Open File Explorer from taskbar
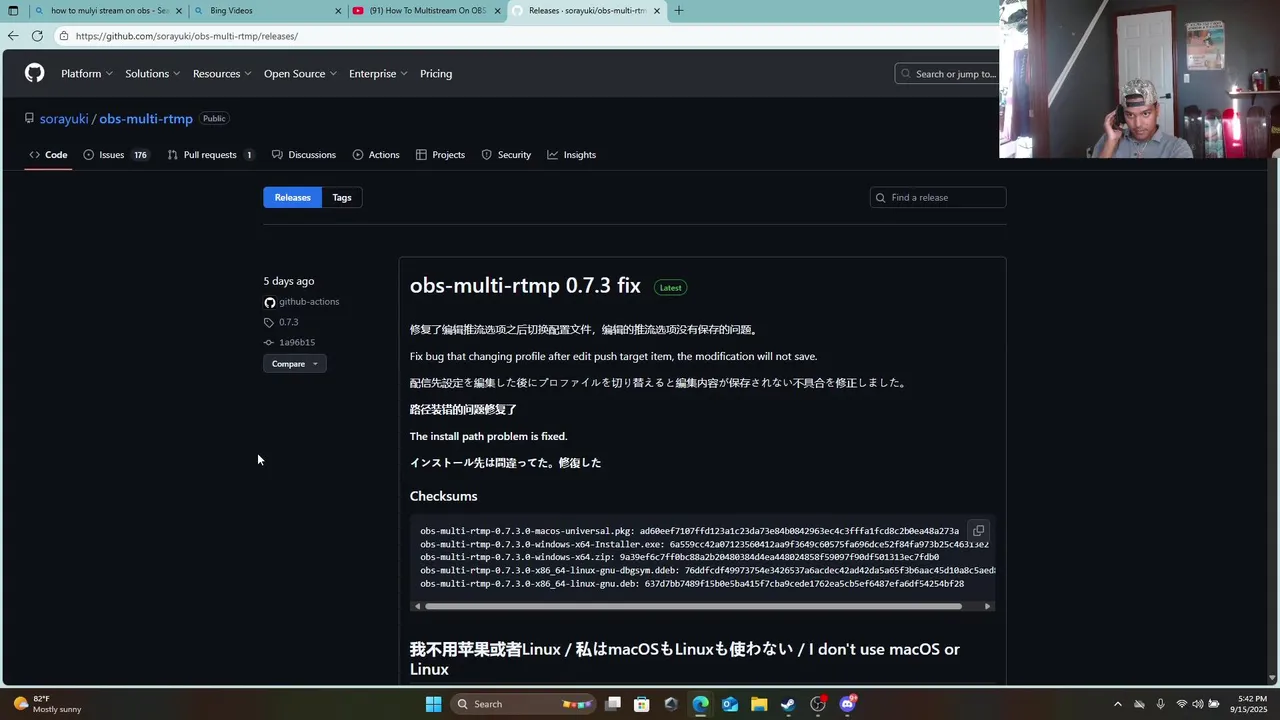 click(x=759, y=704)
